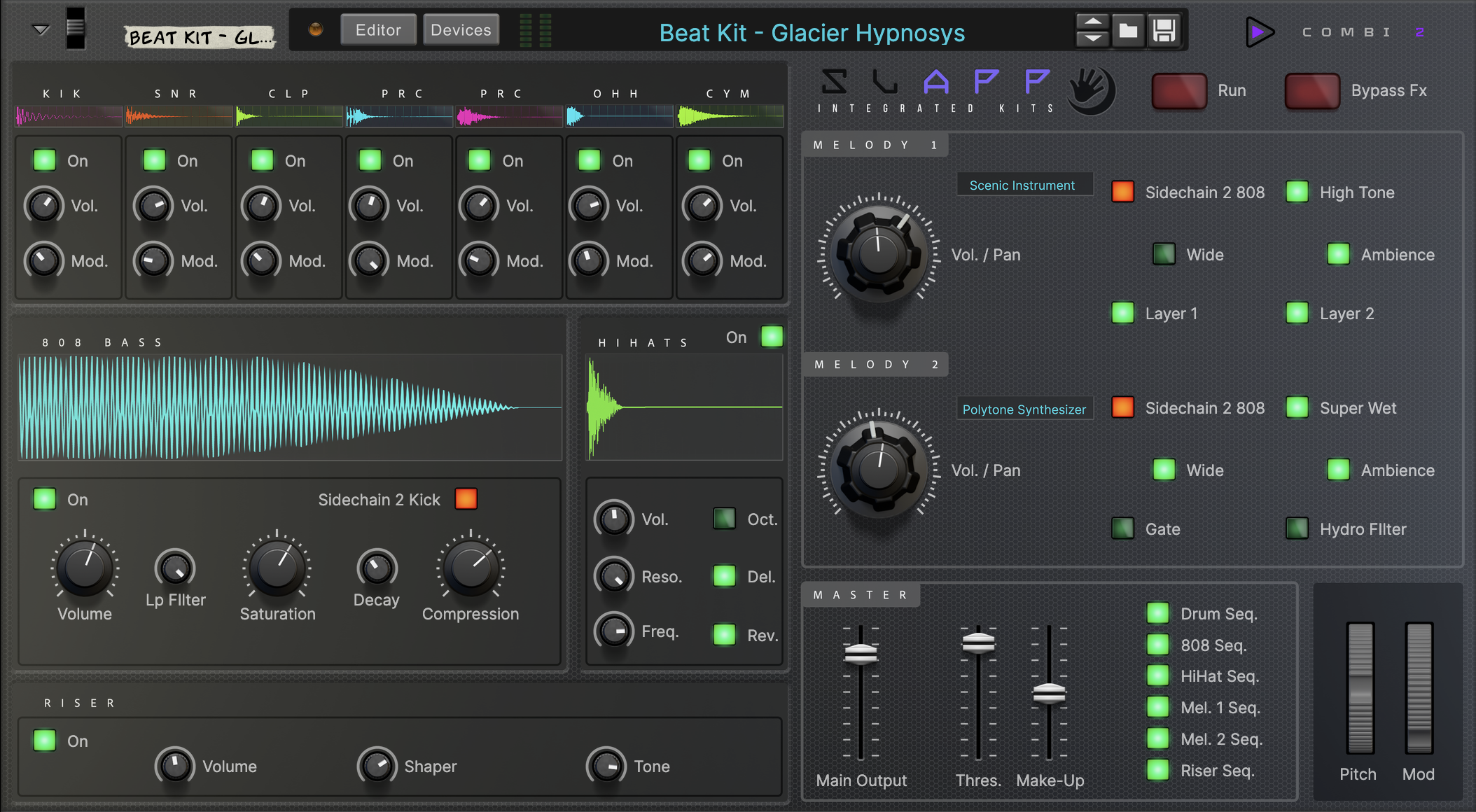Click the 808 Bass waveform display
The width and height of the screenshot is (1476, 812).
tap(290, 407)
